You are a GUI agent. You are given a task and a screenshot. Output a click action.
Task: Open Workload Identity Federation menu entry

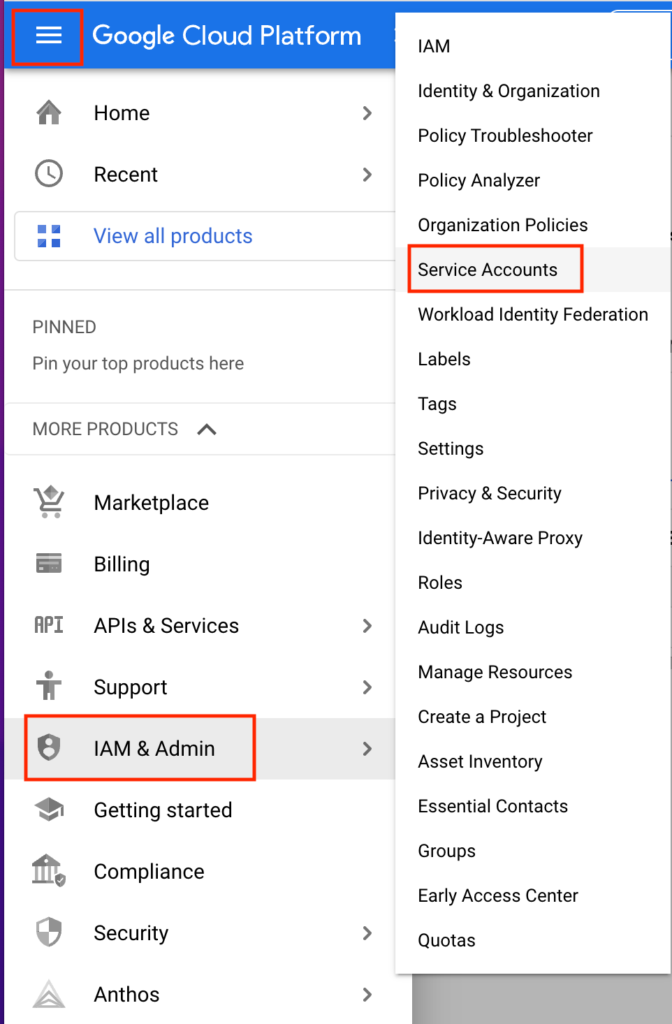click(x=533, y=315)
